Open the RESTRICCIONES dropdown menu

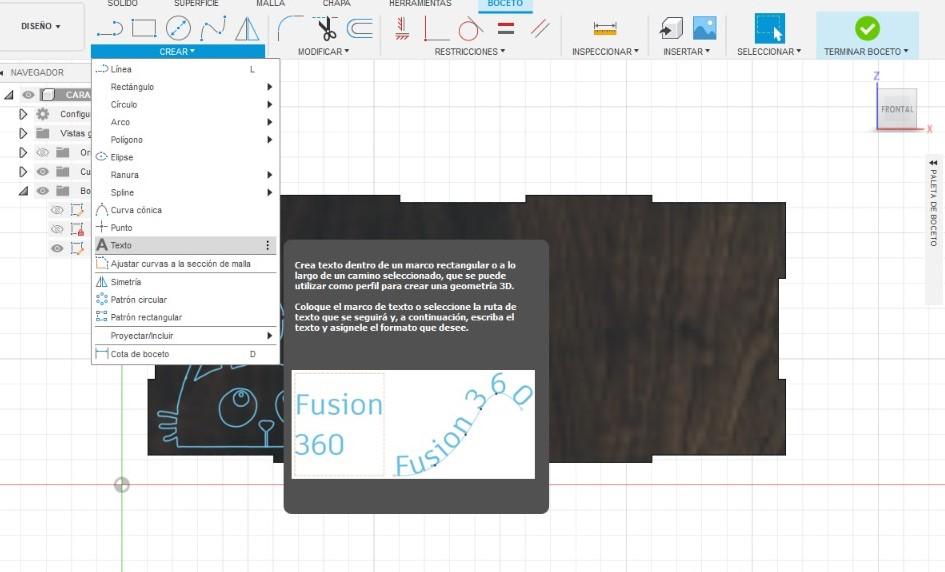(469, 52)
